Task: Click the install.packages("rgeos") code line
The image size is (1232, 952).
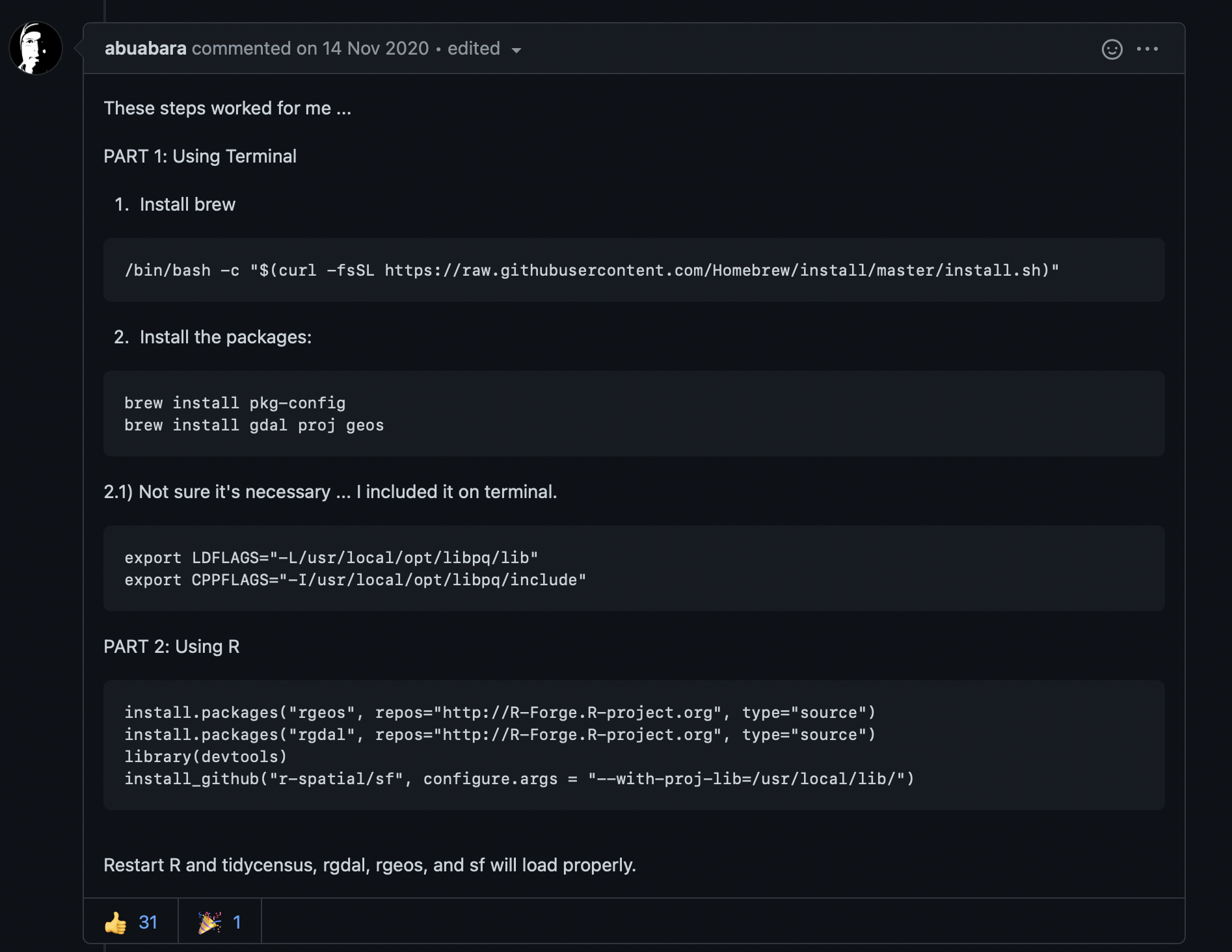Action: coord(500,713)
